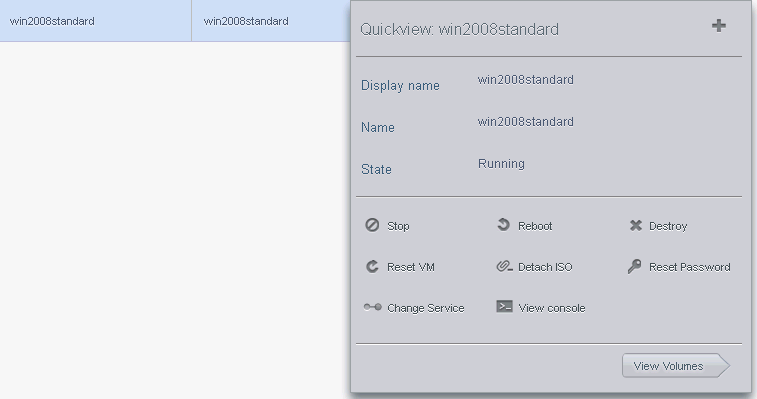
Task: Click the Name value win2008standard
Action: click(x=526, y=122)
